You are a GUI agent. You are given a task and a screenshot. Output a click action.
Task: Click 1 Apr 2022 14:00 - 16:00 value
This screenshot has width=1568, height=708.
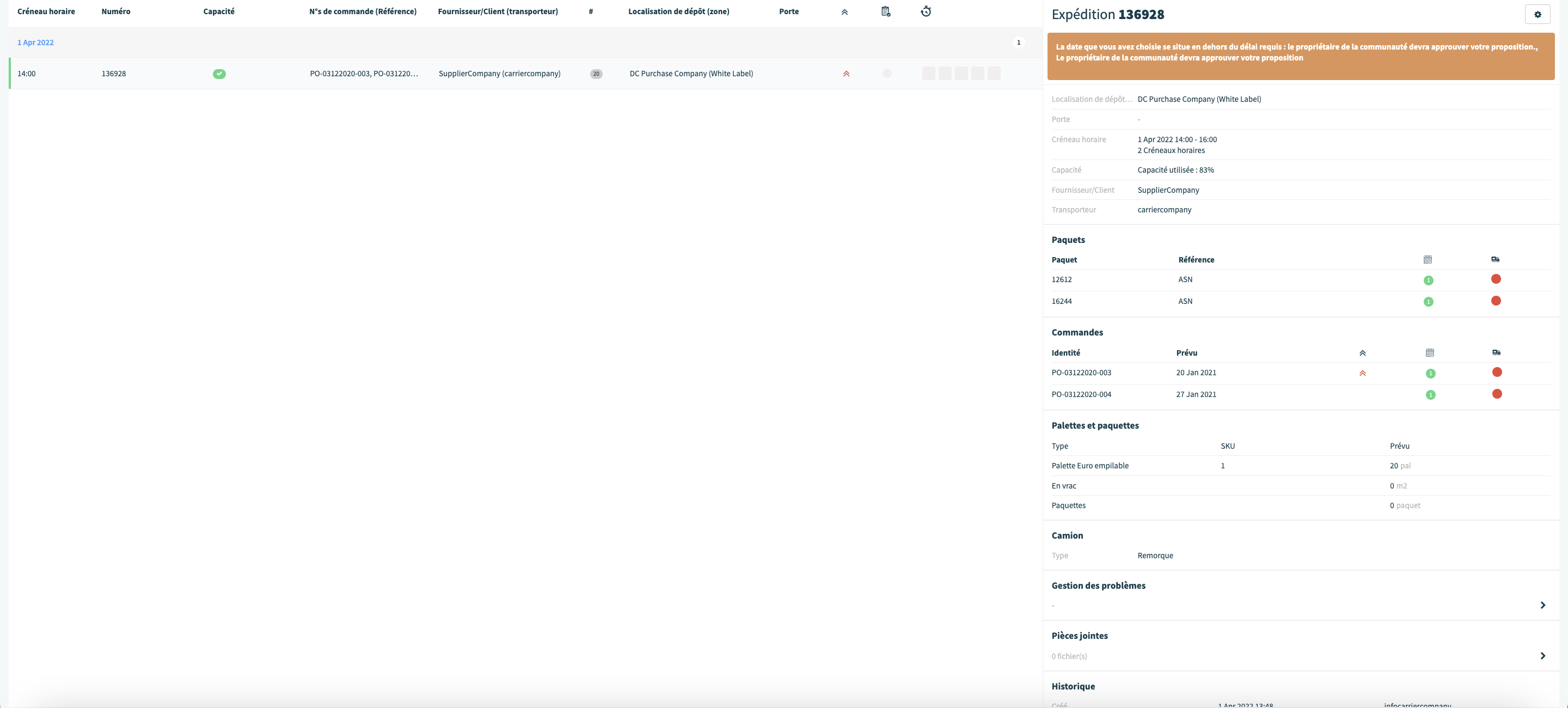pos(1177,139)
